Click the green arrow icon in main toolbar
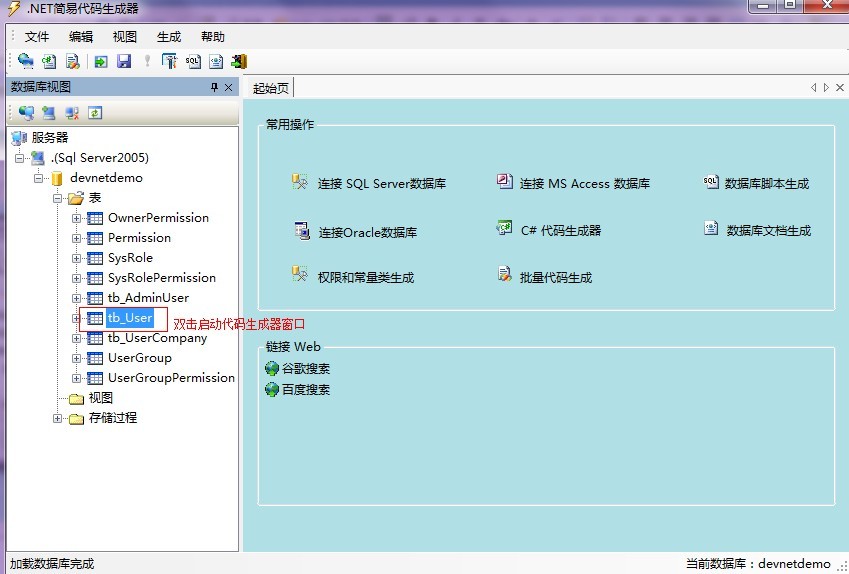This screenshot has height=574, width=849. 101,61
